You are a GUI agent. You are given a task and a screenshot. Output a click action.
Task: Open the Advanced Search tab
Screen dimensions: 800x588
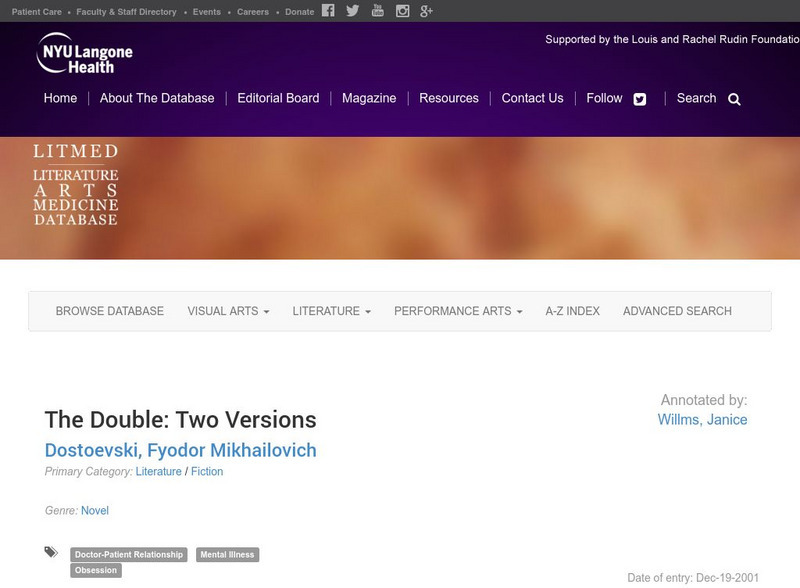click(x=677, y=311)
